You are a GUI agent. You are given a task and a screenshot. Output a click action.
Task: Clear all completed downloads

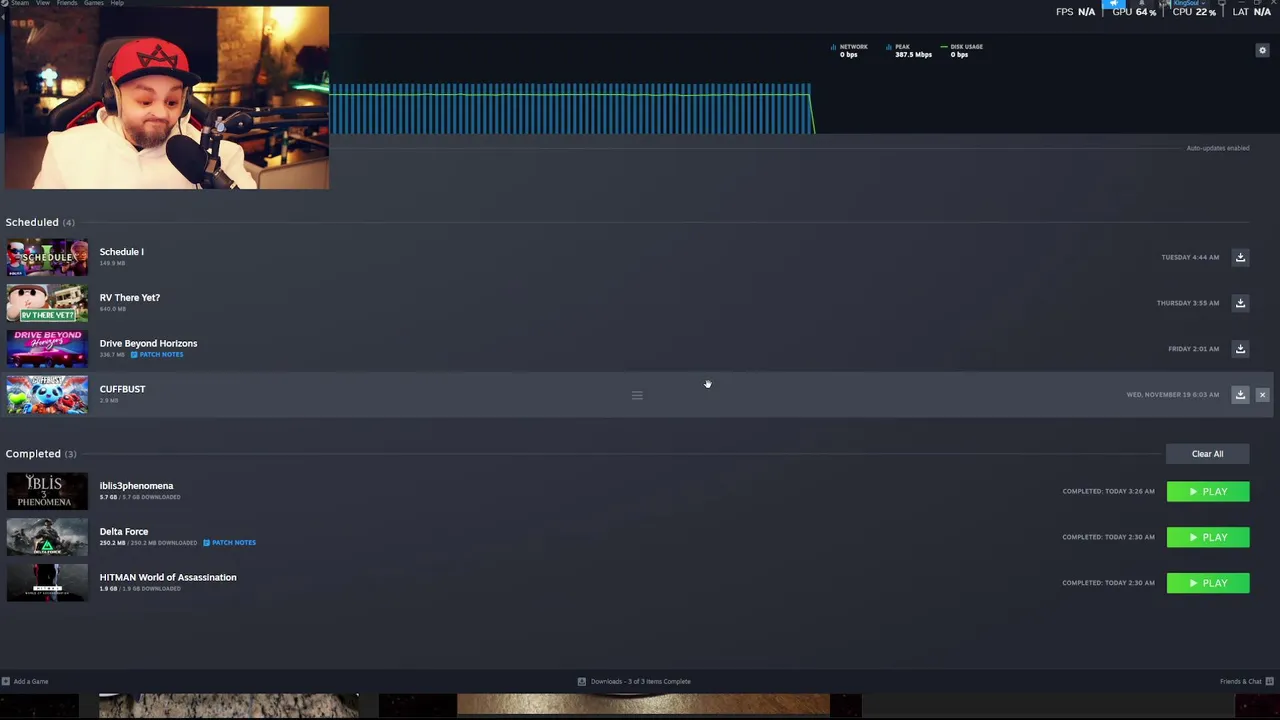1207,454
